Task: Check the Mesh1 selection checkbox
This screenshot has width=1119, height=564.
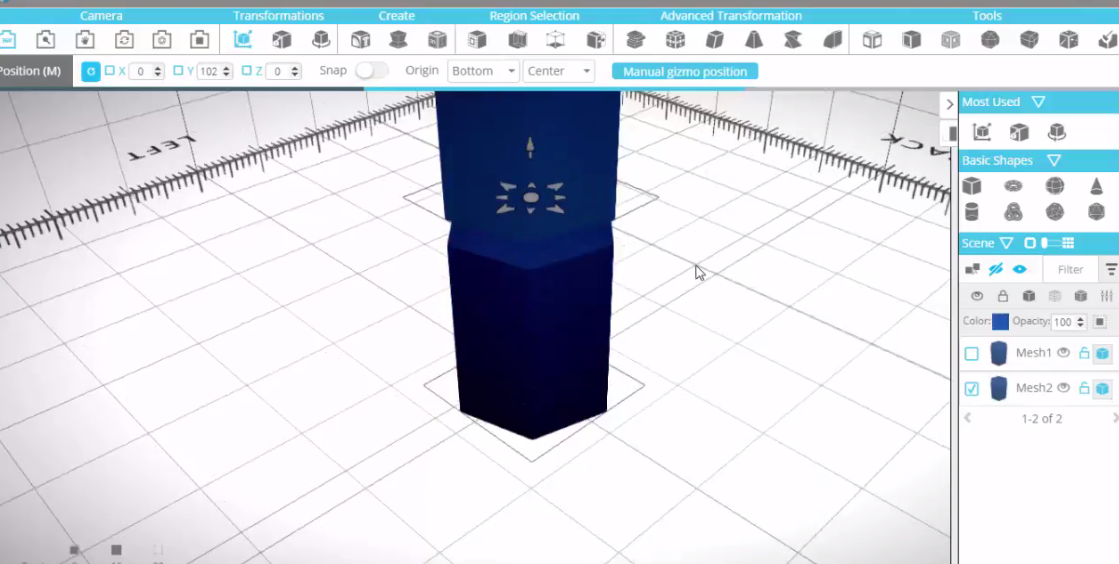Action: [x=971, y=353]
